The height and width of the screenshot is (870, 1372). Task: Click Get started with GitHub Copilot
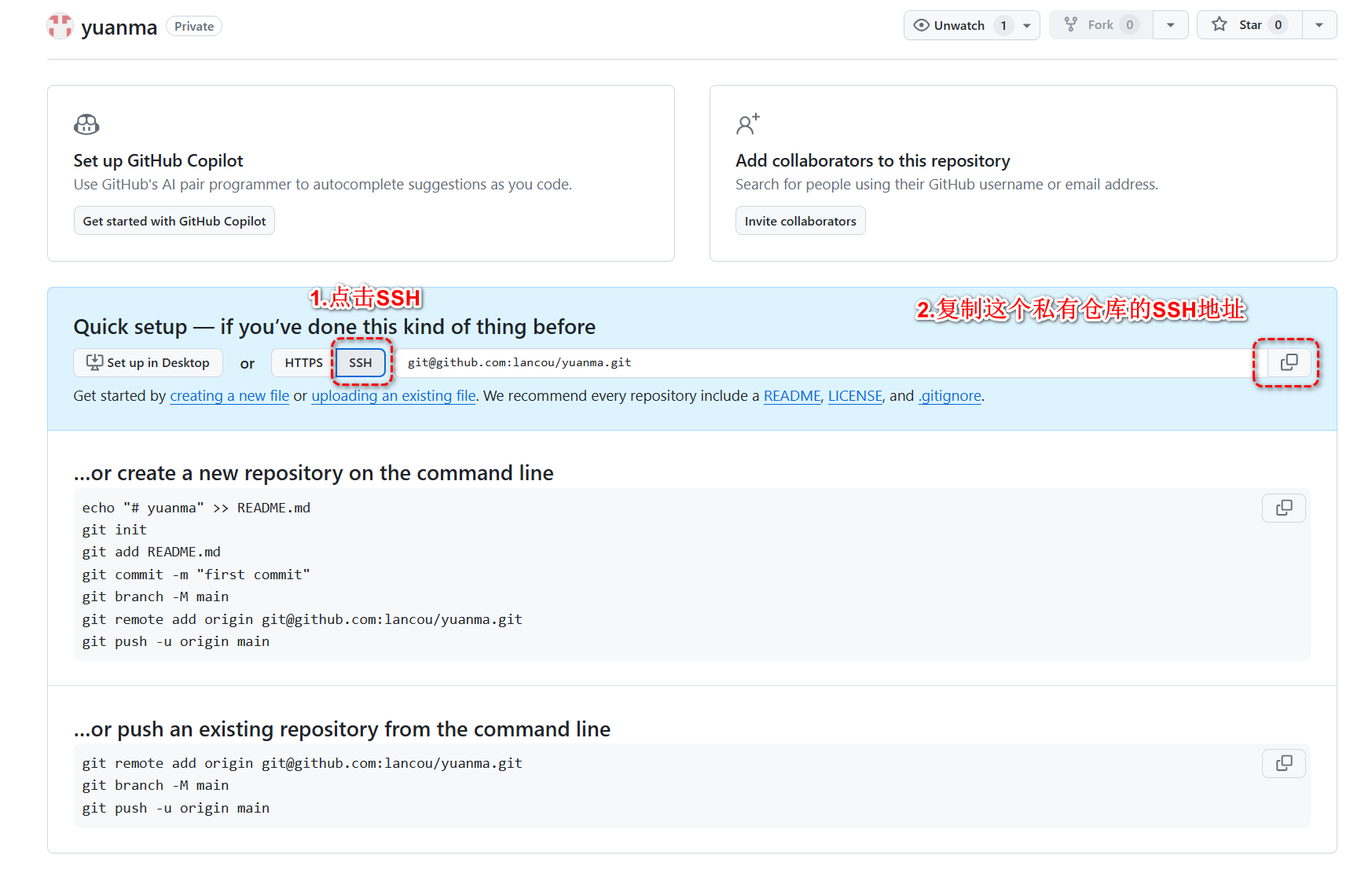pyautogui.click(x=174, y=221)
